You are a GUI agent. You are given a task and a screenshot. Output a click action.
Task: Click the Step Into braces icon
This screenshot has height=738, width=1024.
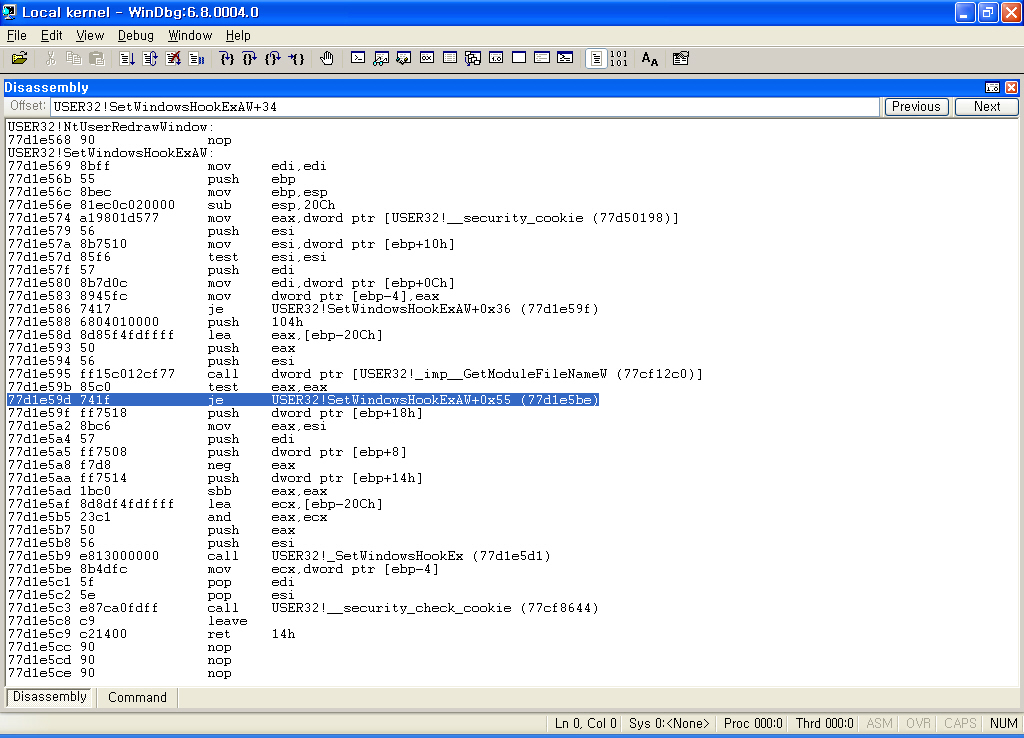tap(227, 59)
